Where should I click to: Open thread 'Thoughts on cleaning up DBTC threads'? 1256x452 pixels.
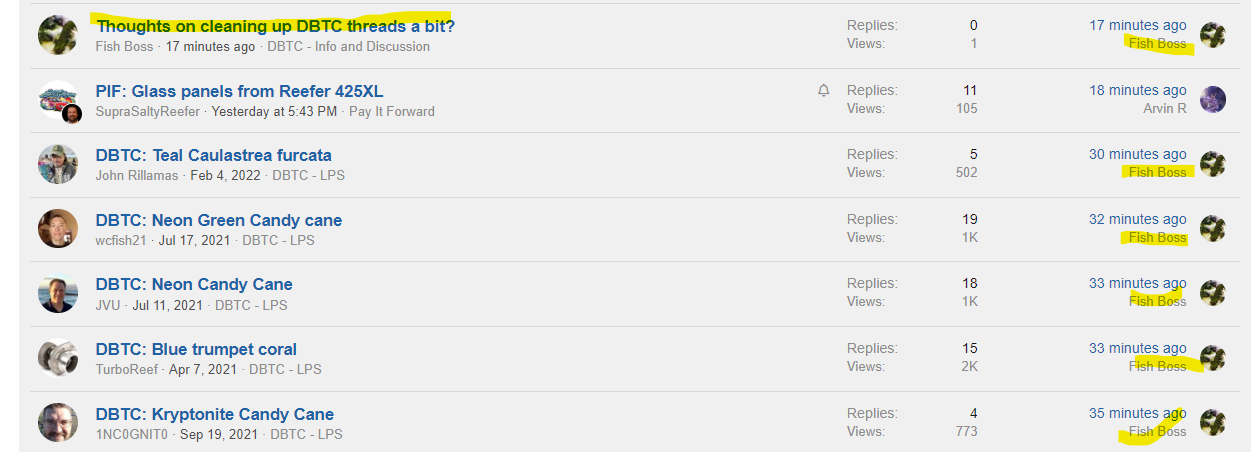point(275,26)
